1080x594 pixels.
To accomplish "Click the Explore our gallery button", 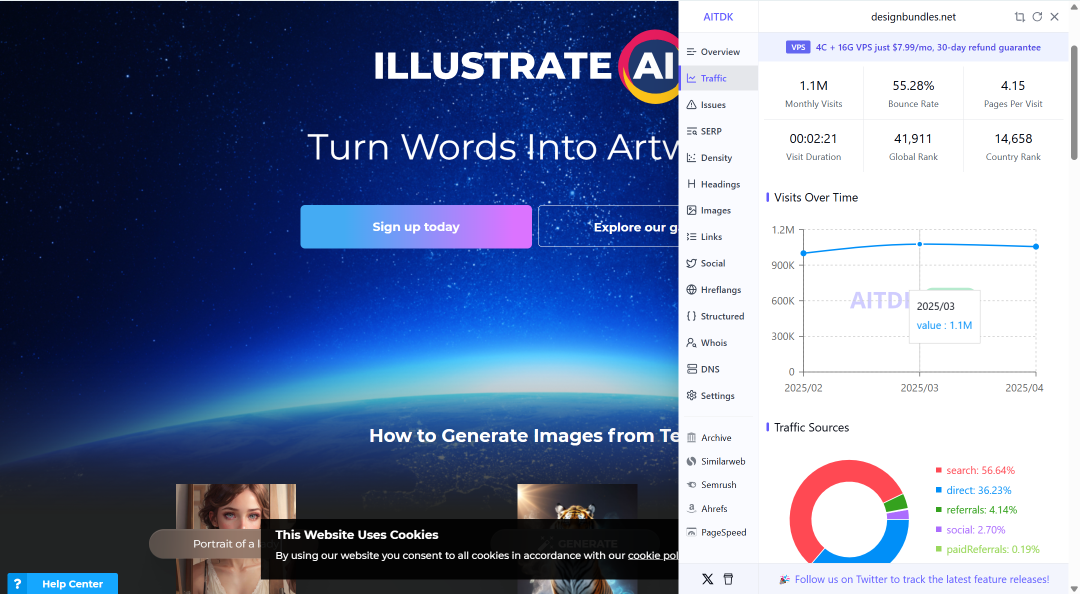I will point(609,227).
